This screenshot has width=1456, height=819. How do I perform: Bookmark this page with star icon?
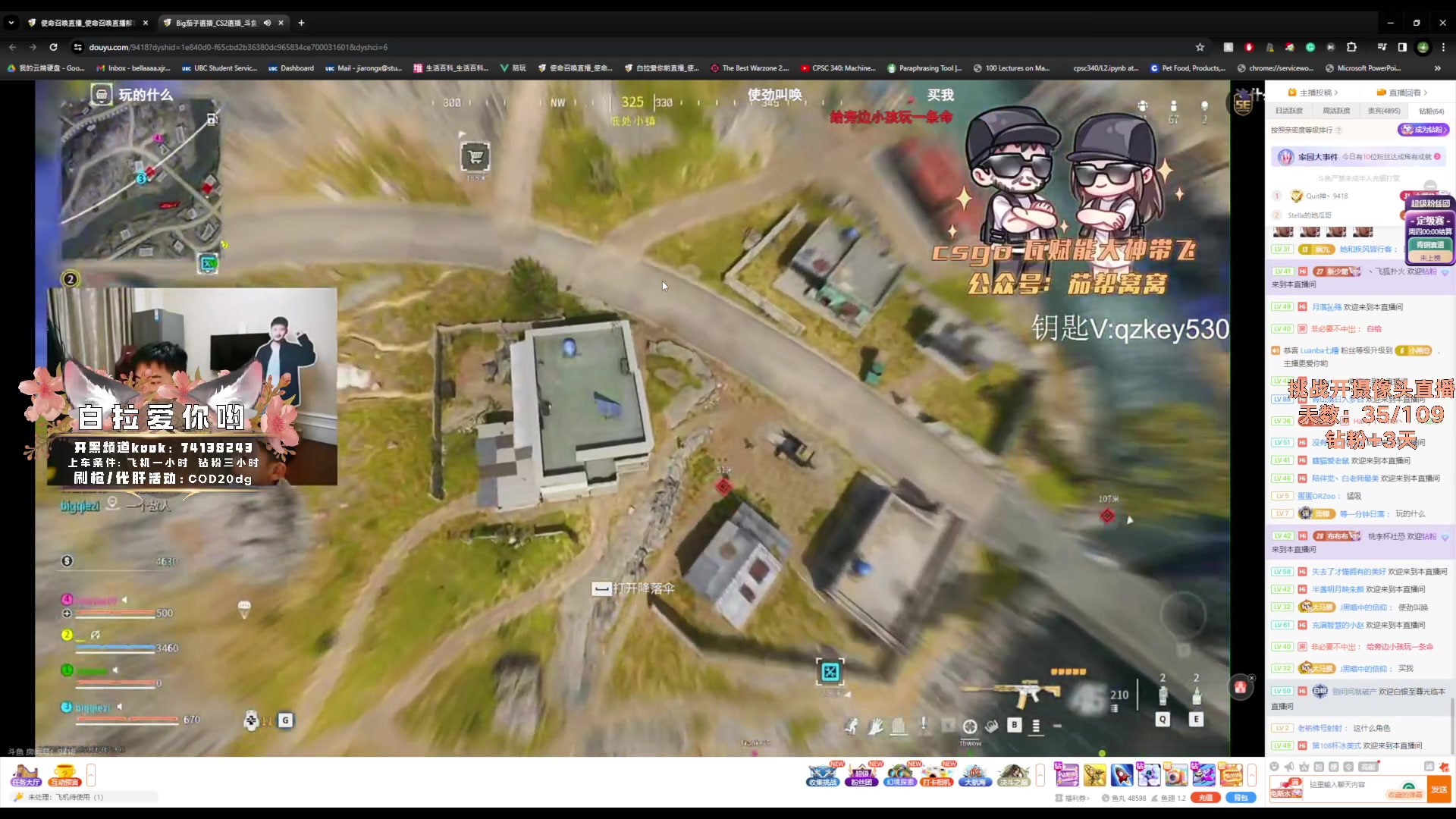coord(1200,47)
